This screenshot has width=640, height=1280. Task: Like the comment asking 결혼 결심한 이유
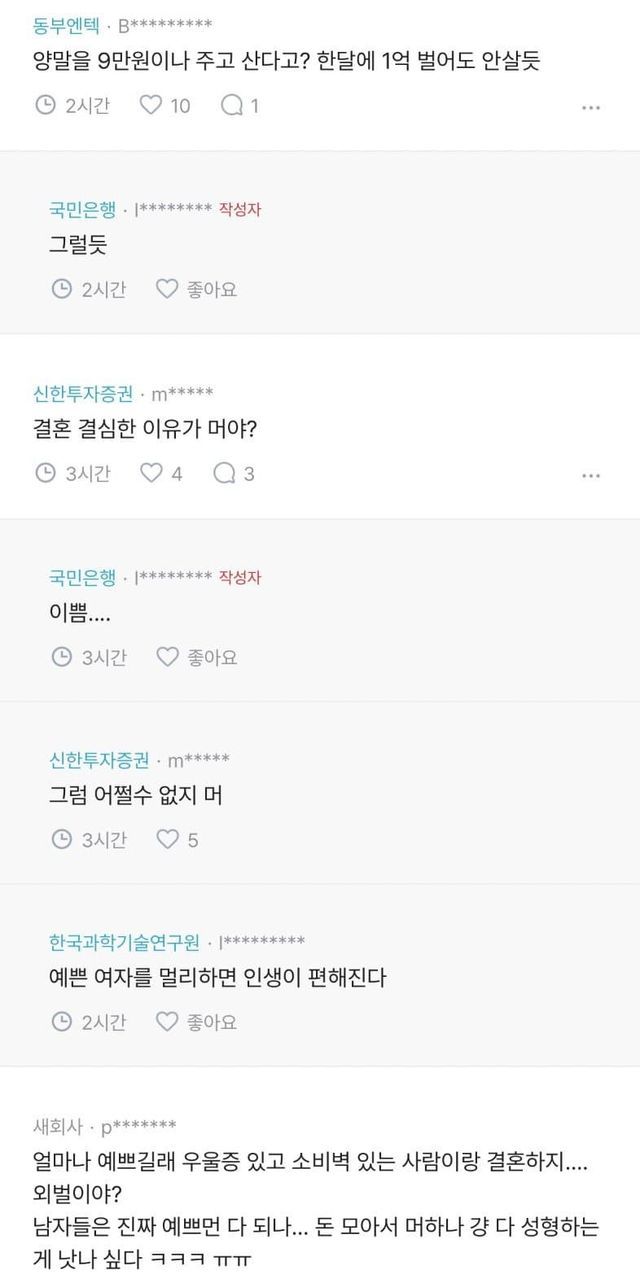151,473
